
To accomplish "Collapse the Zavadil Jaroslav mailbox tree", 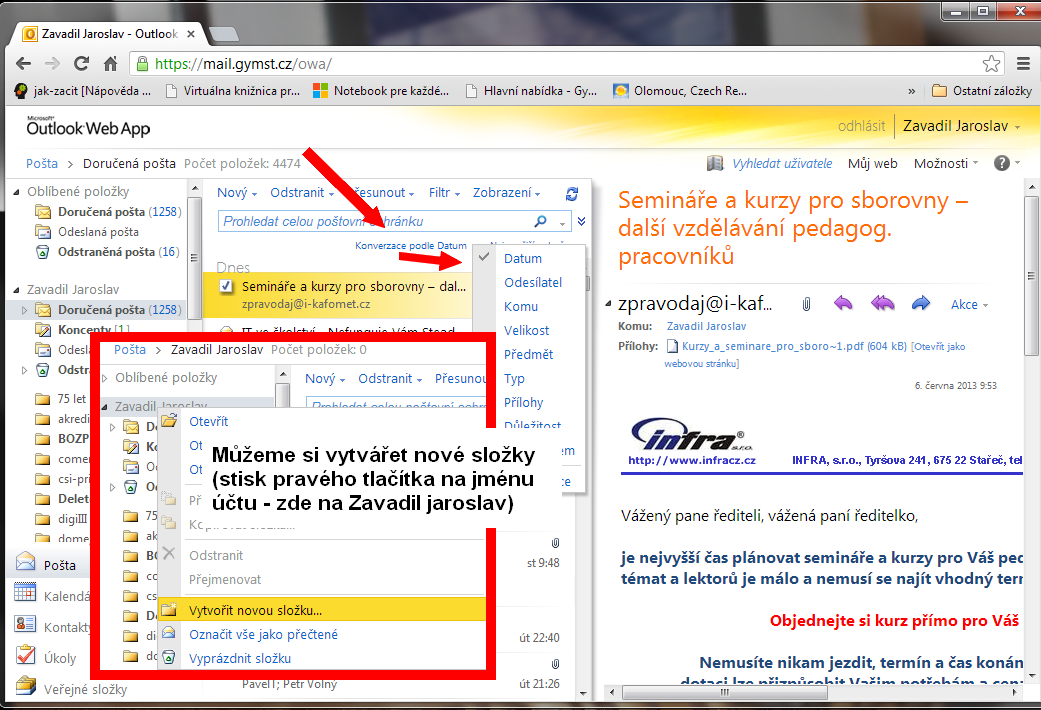I will [x=17, y=290].
